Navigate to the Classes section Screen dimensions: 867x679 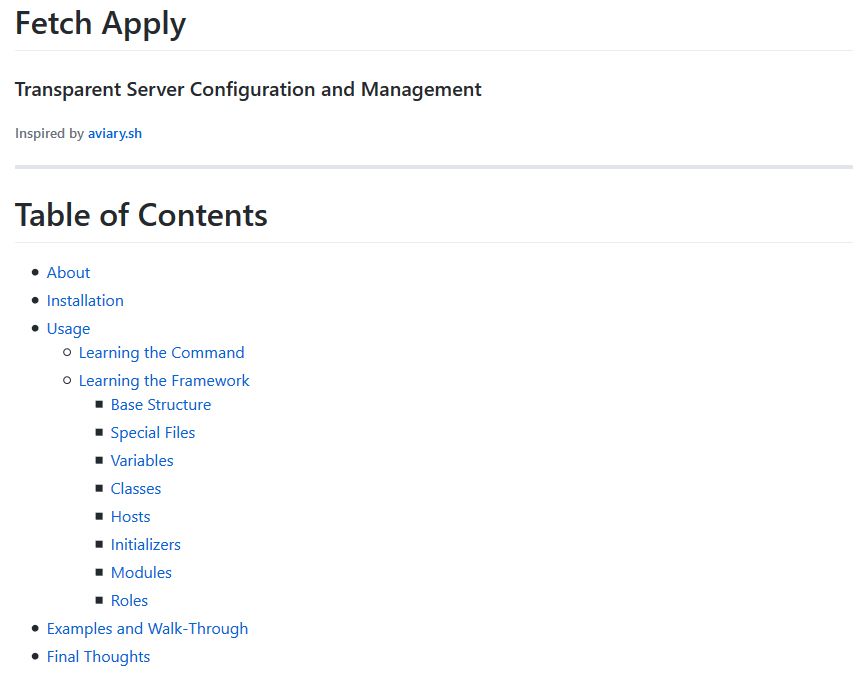pyautogui.click(x=136, y=488)
